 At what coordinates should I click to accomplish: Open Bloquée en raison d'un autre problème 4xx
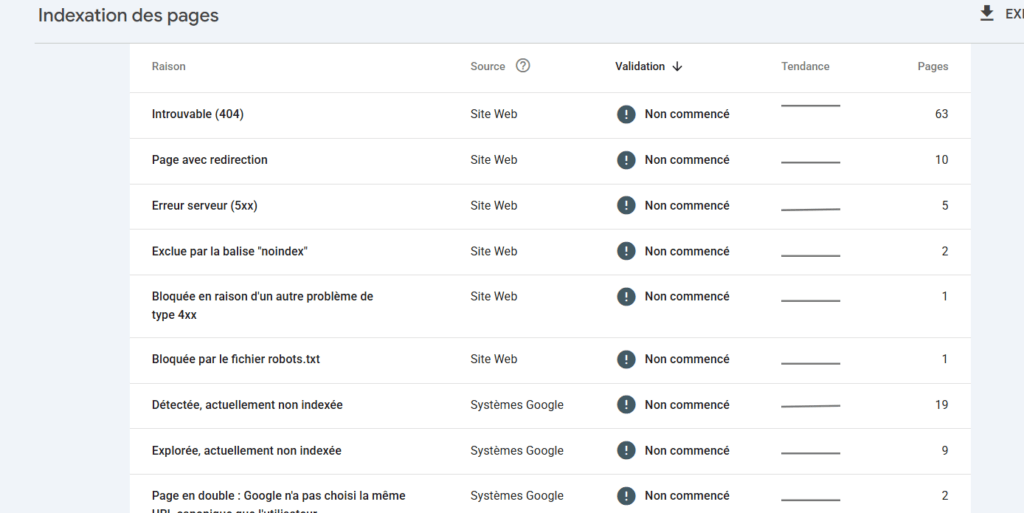click(x=263, y=305)
